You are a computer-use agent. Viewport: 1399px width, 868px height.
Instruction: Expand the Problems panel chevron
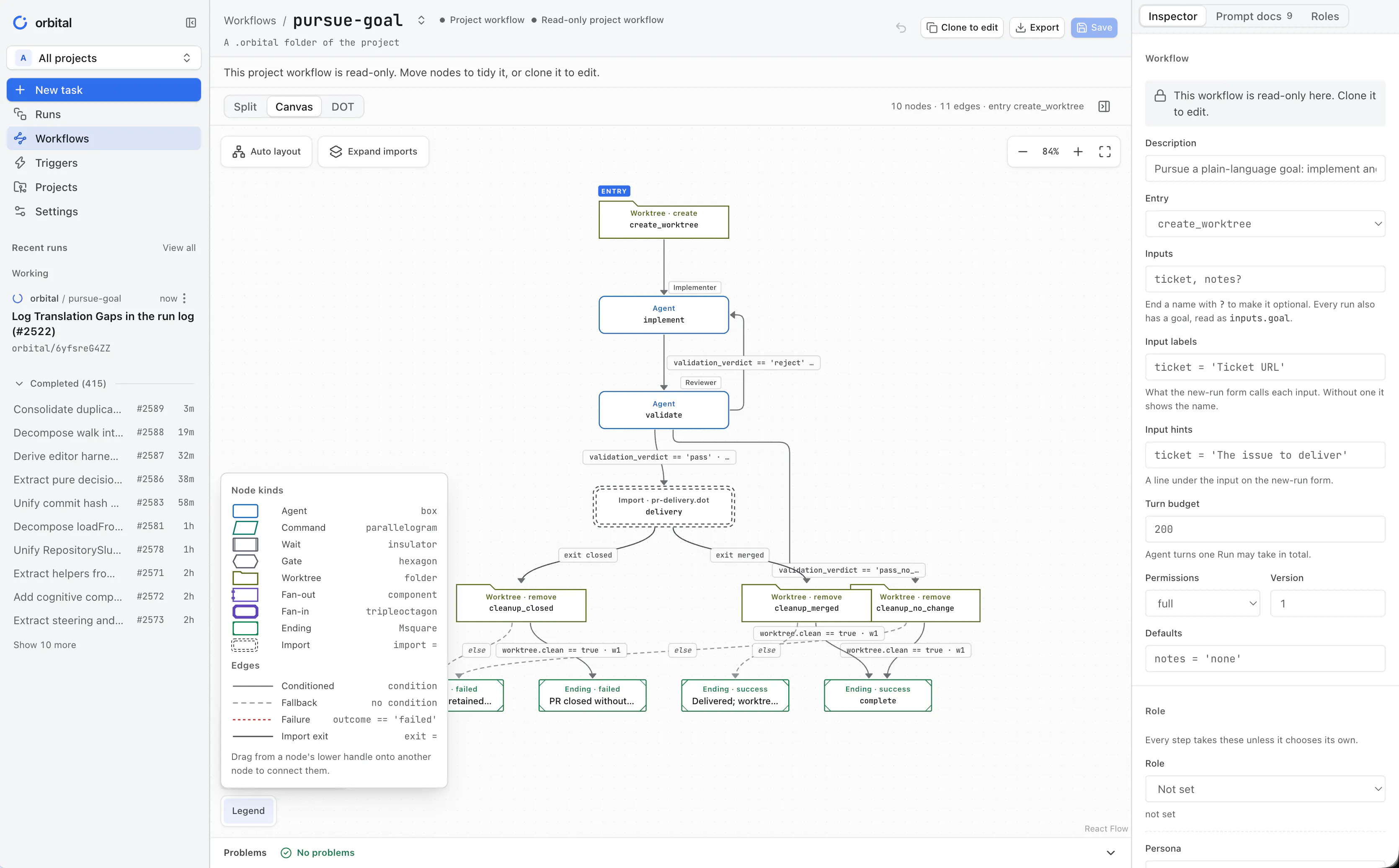(1110, 852)
